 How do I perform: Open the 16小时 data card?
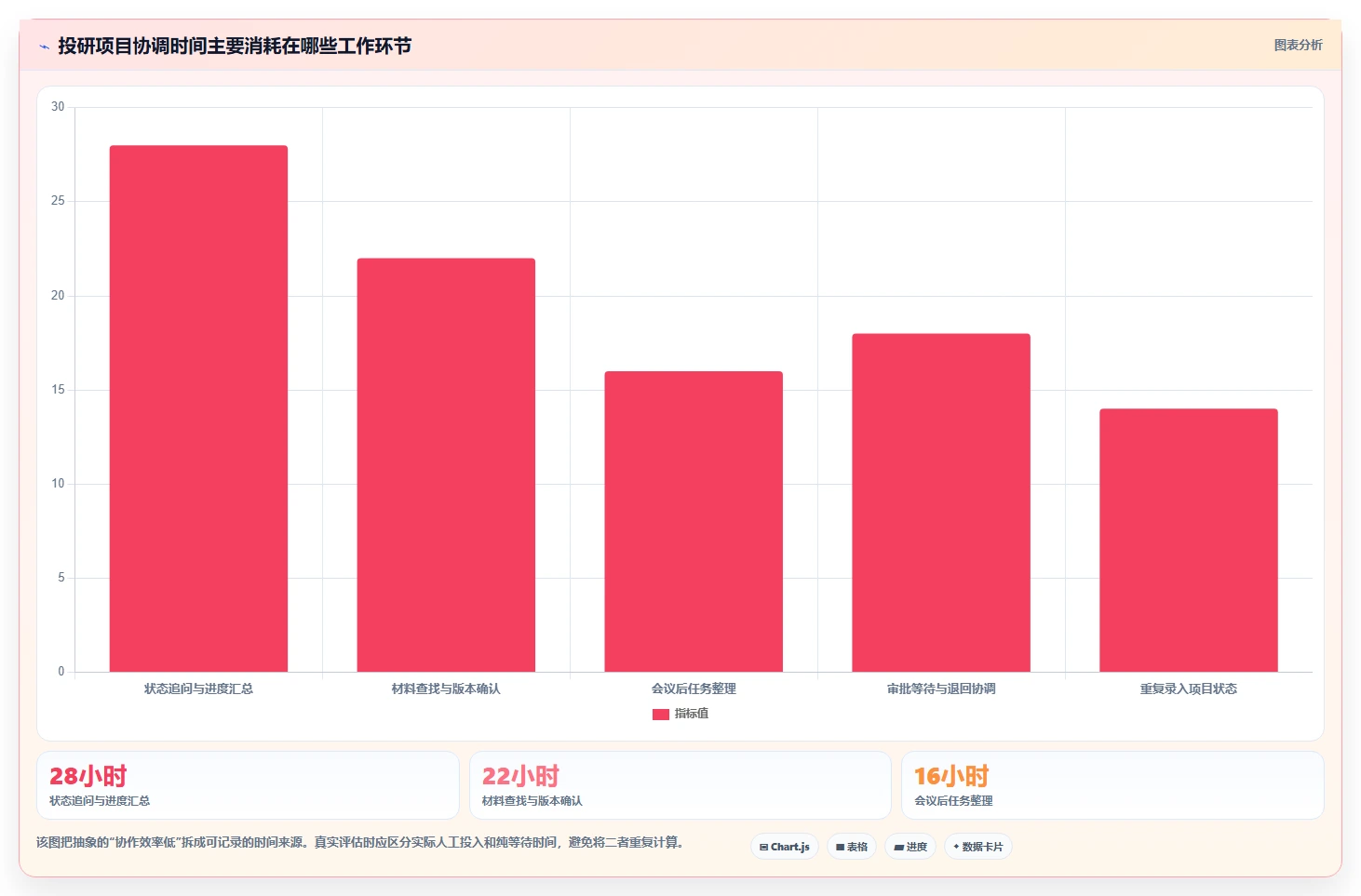(1112, 785)
